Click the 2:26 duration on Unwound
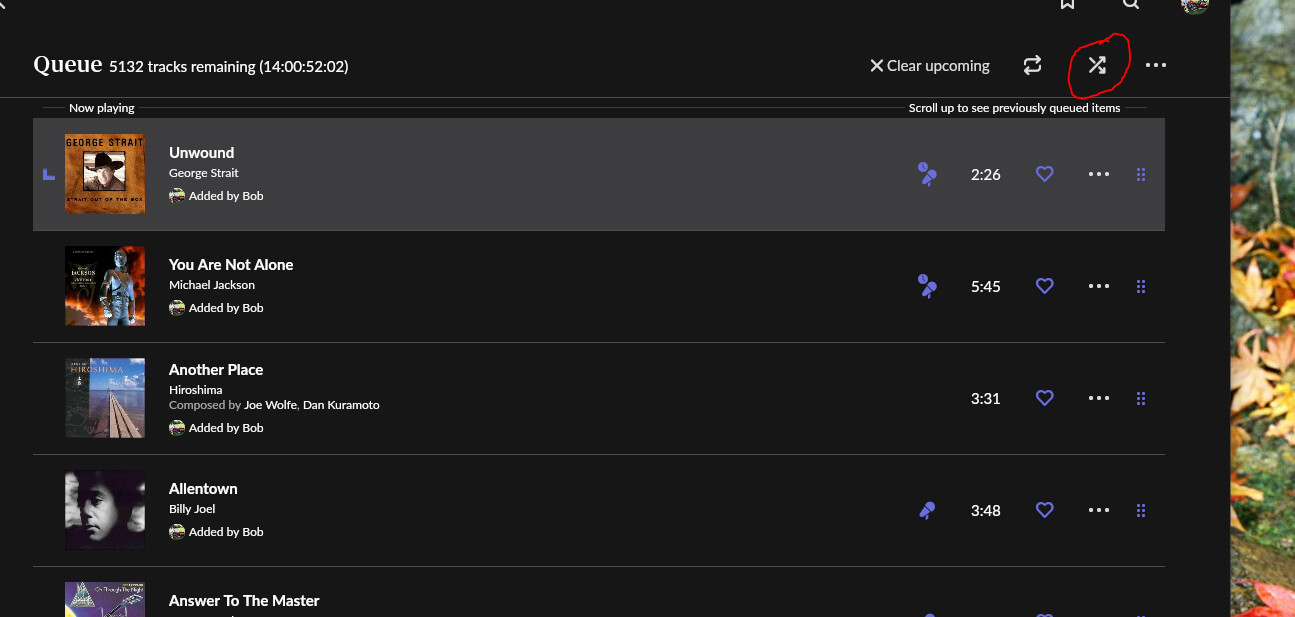This screenshot has width=1295, height=617. (986, 175)
